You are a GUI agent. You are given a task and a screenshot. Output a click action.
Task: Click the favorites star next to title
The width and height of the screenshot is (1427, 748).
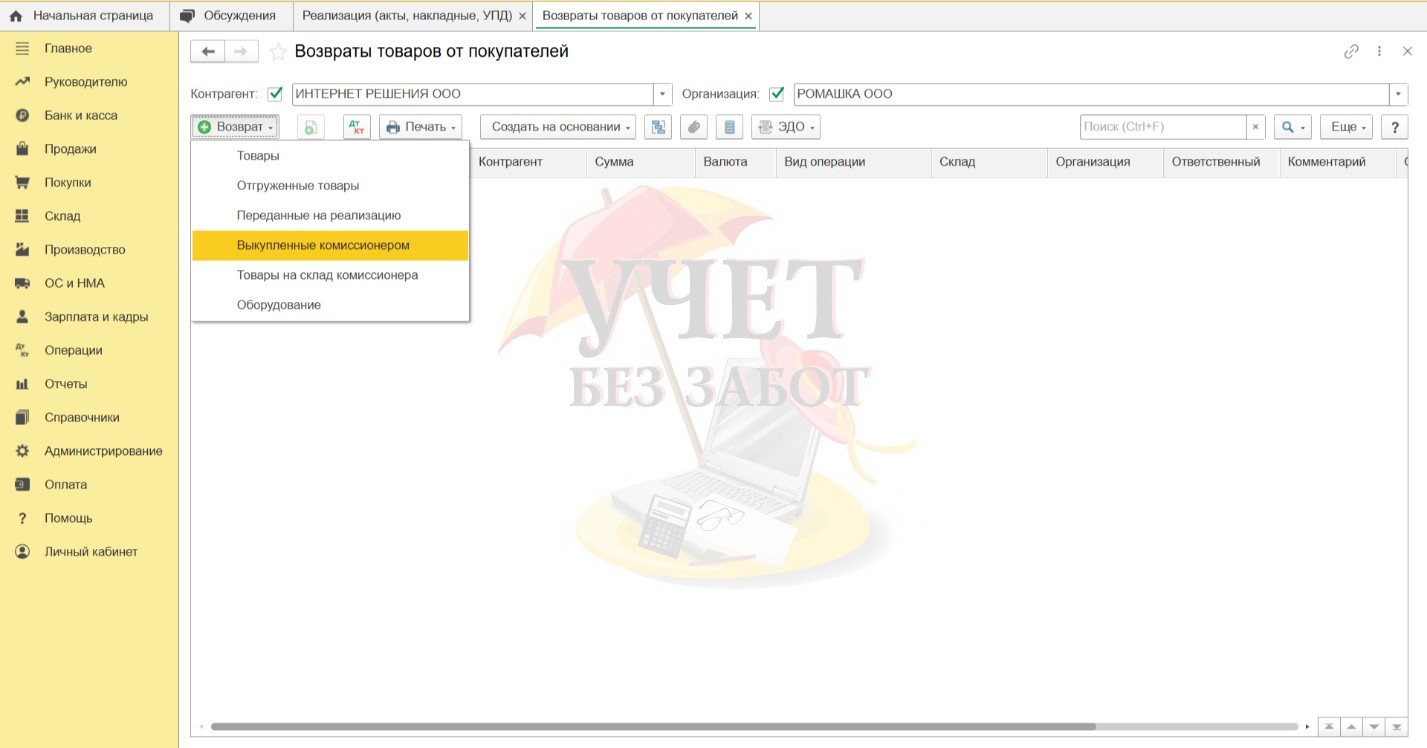[x=278, y=52]
